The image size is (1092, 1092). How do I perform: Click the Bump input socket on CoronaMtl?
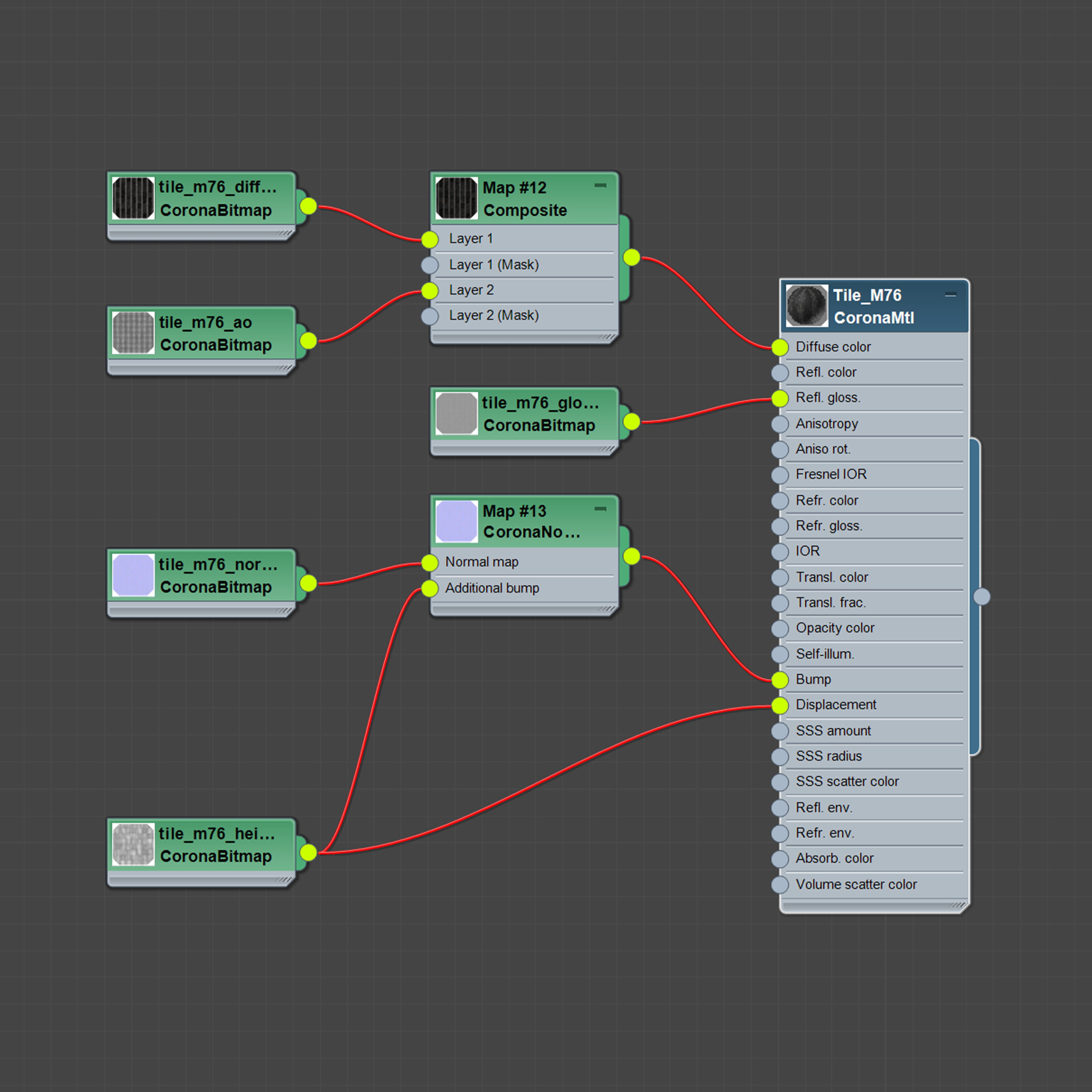[780, 680]
